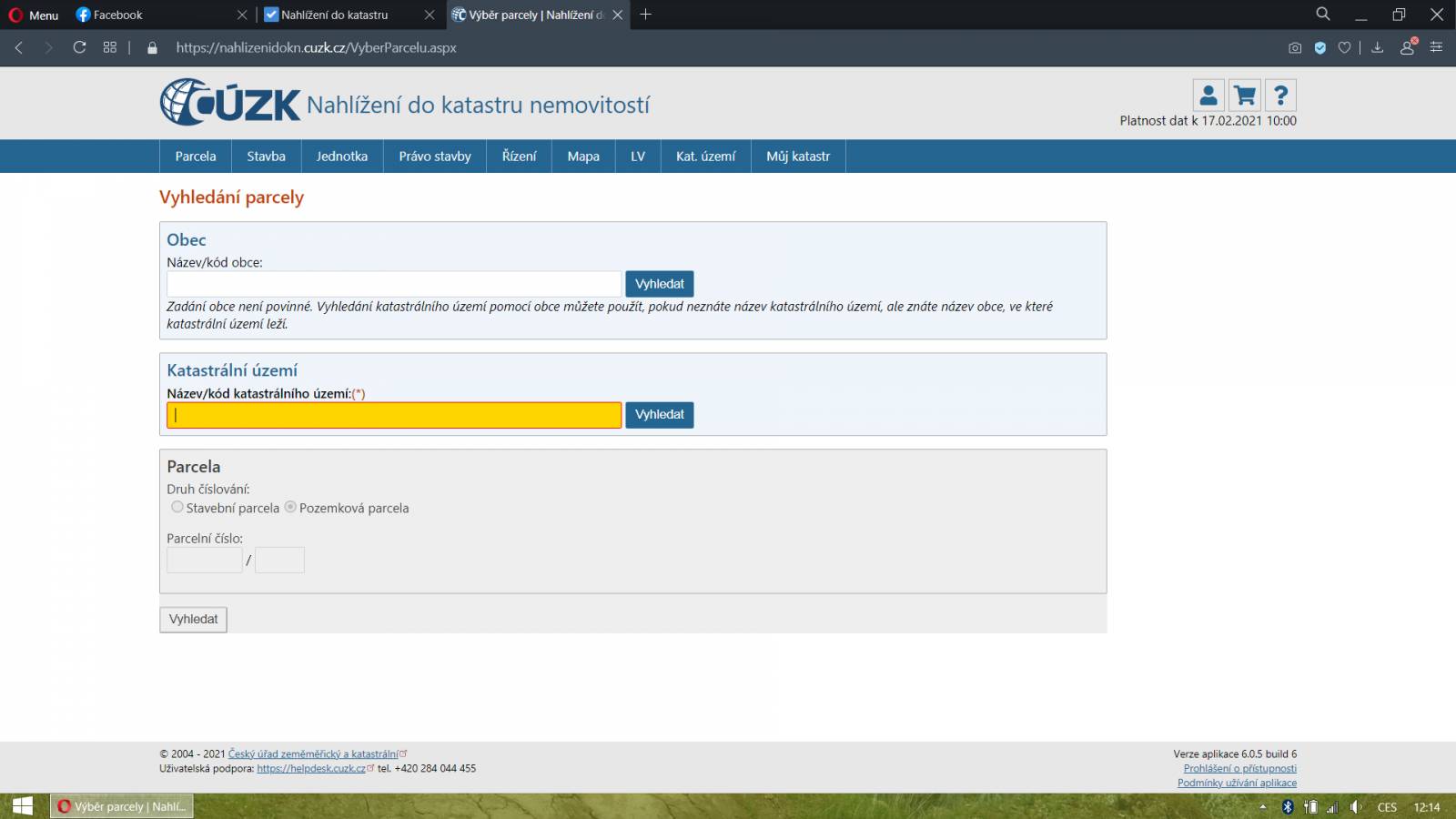Open Český úřad zeměměřický a katastrální link
This screenshot has width=1456, height=819.
(x=313, y=753)
